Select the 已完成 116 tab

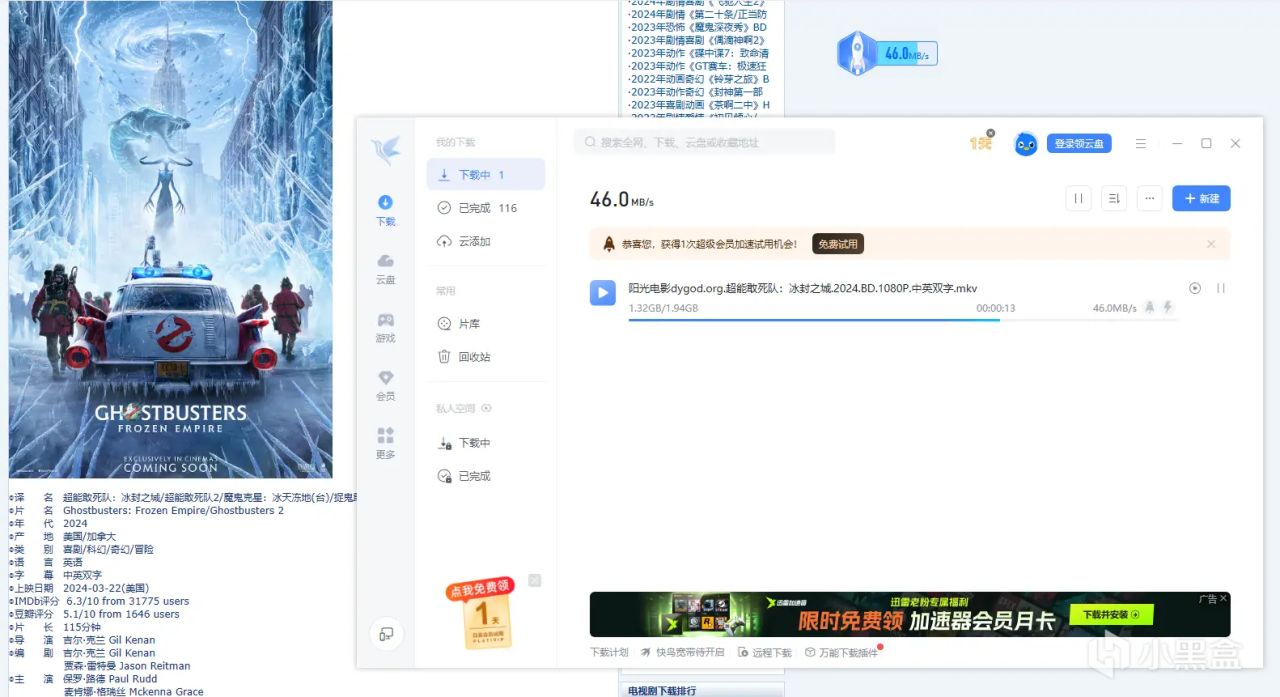(486, 208)
